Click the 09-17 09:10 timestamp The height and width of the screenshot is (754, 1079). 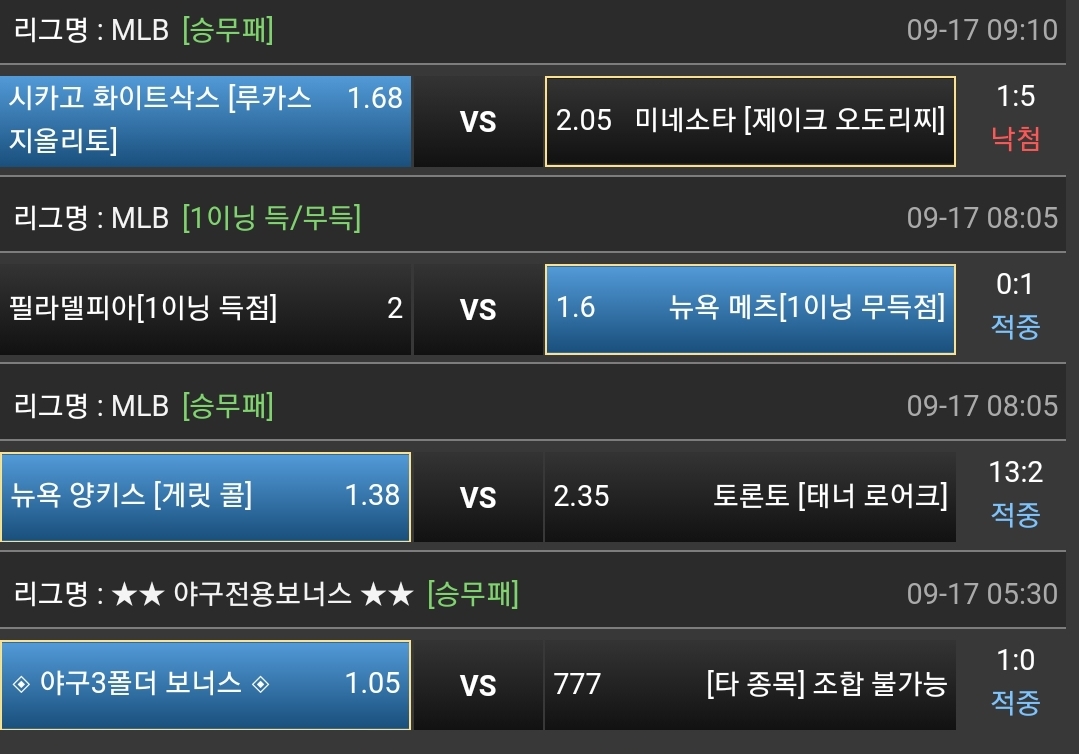point(981,30)
